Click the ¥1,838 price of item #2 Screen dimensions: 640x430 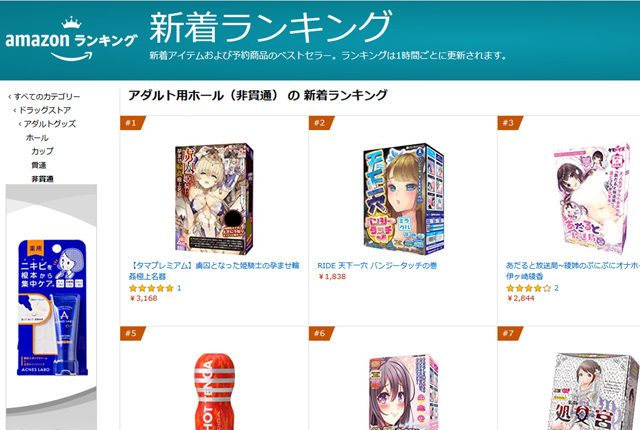tap(332, 277)
